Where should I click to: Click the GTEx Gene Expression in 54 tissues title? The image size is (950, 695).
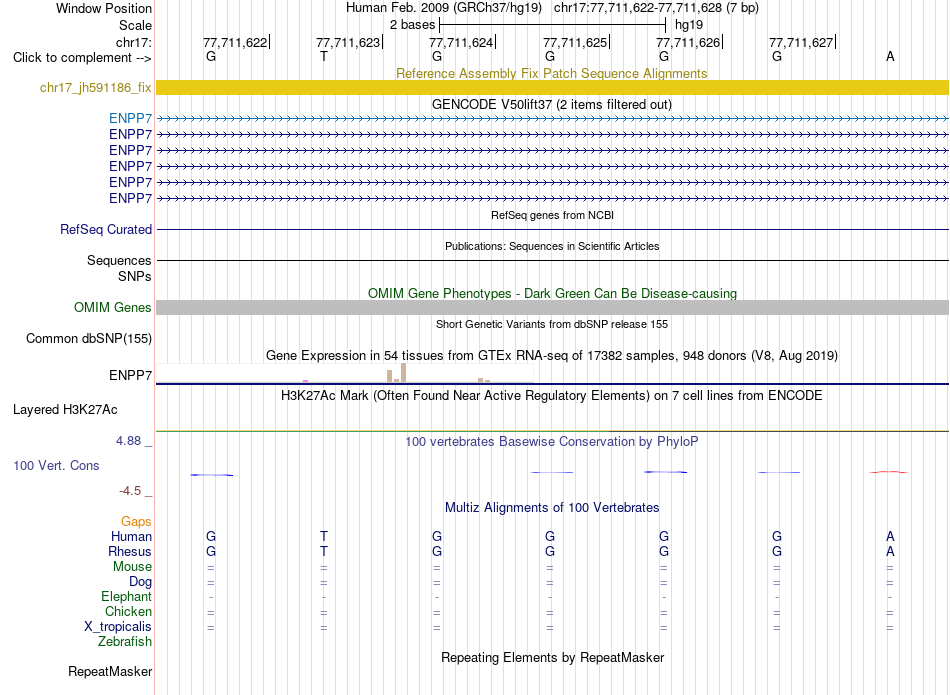(552, 356)
